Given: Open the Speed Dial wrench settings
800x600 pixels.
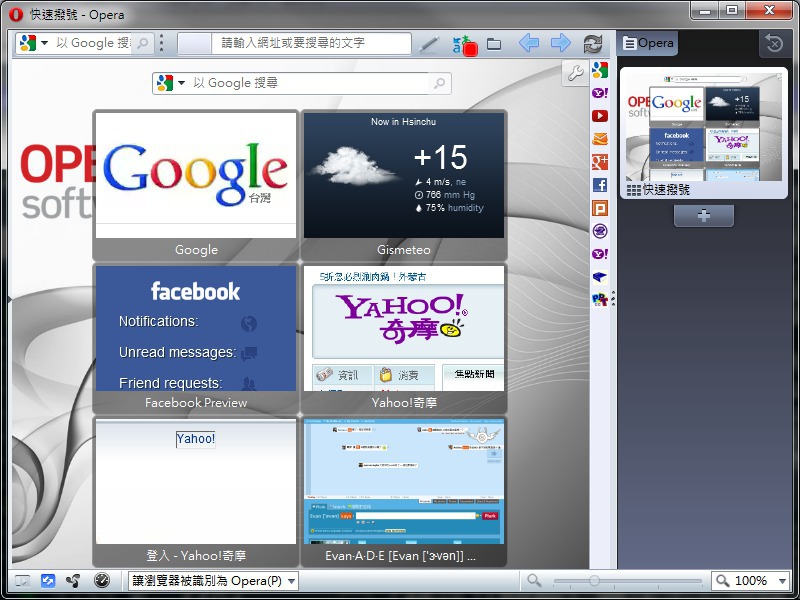Looking at the screenshot, I should coord(574,72).
